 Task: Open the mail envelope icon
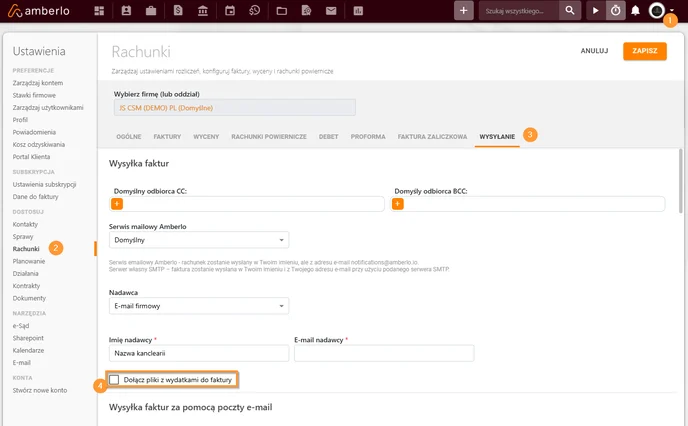click(x=331, y=11)
